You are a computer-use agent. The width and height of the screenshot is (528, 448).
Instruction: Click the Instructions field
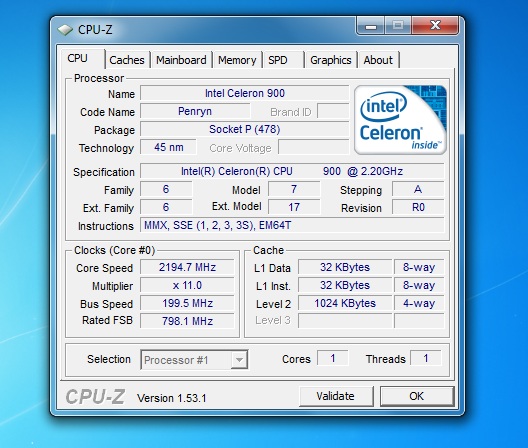coord(292,225)
